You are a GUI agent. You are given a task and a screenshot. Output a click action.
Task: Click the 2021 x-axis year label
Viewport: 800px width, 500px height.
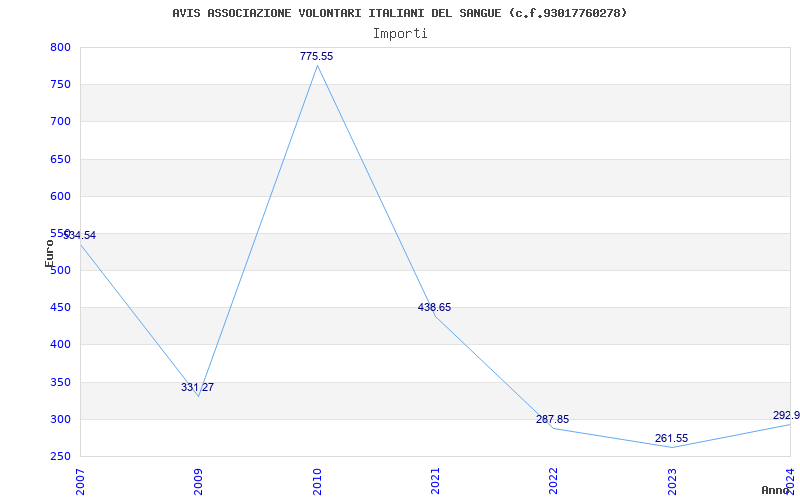(435, 482)
